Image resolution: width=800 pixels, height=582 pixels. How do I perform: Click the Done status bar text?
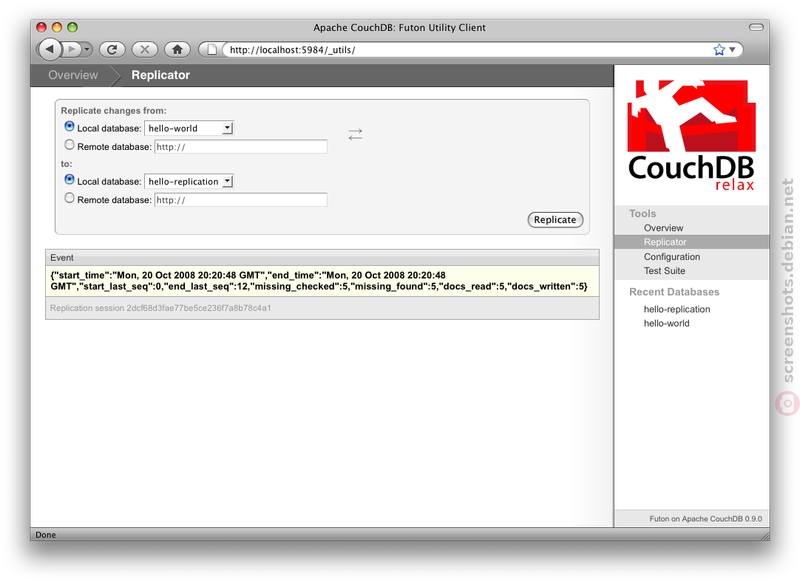click(45, 535)
